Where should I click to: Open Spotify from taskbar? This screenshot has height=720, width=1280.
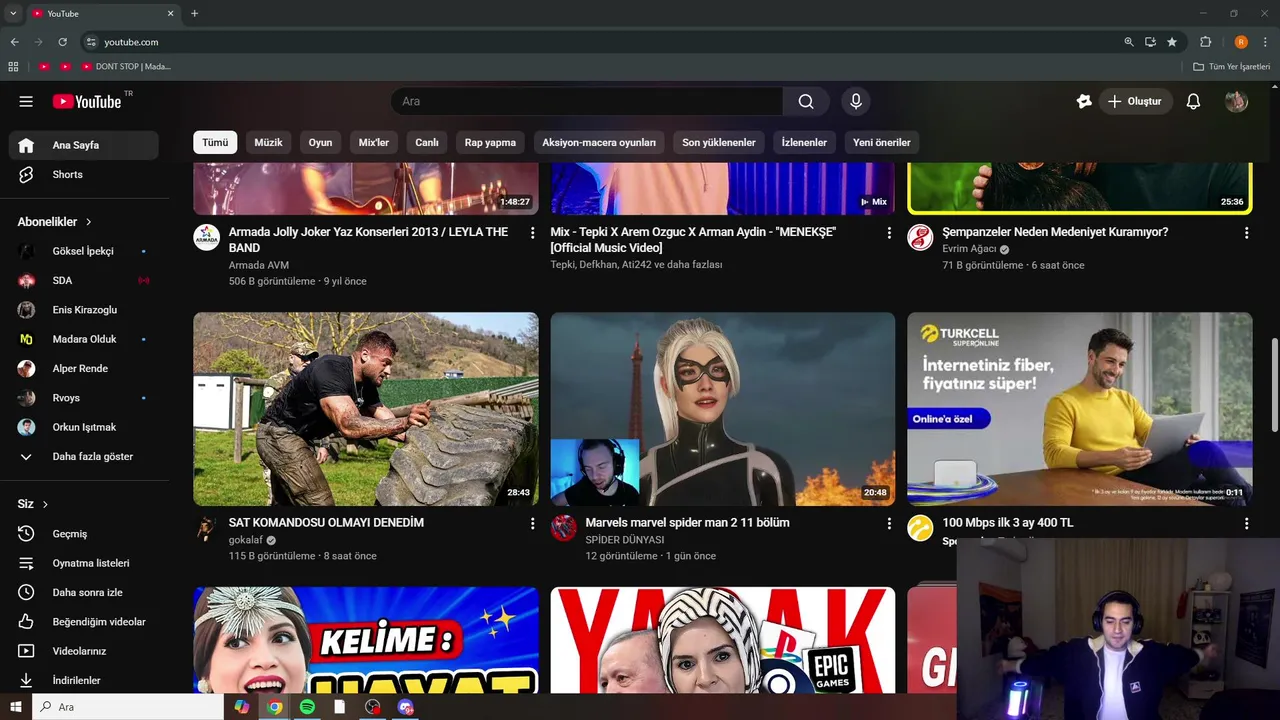(307, 707)
